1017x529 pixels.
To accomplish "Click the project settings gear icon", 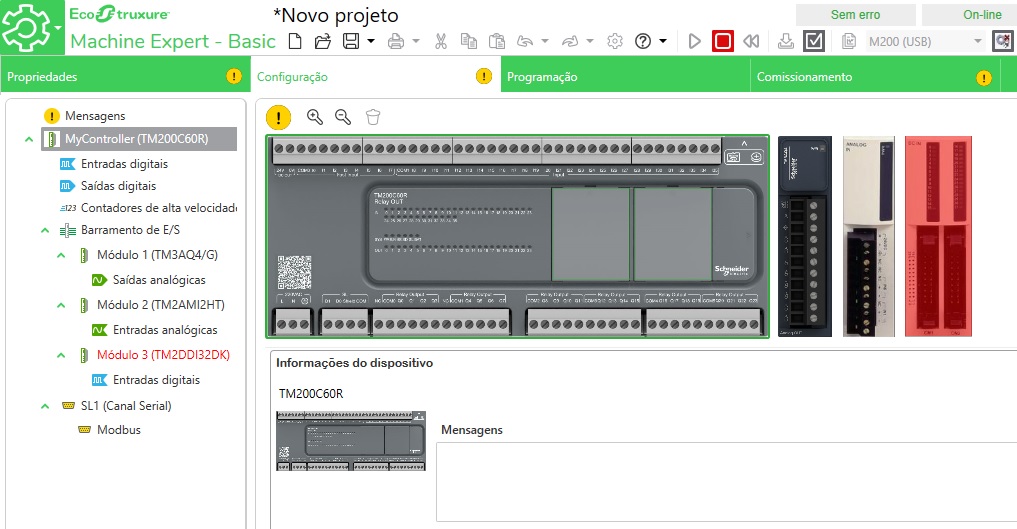I will click(615, 41).
